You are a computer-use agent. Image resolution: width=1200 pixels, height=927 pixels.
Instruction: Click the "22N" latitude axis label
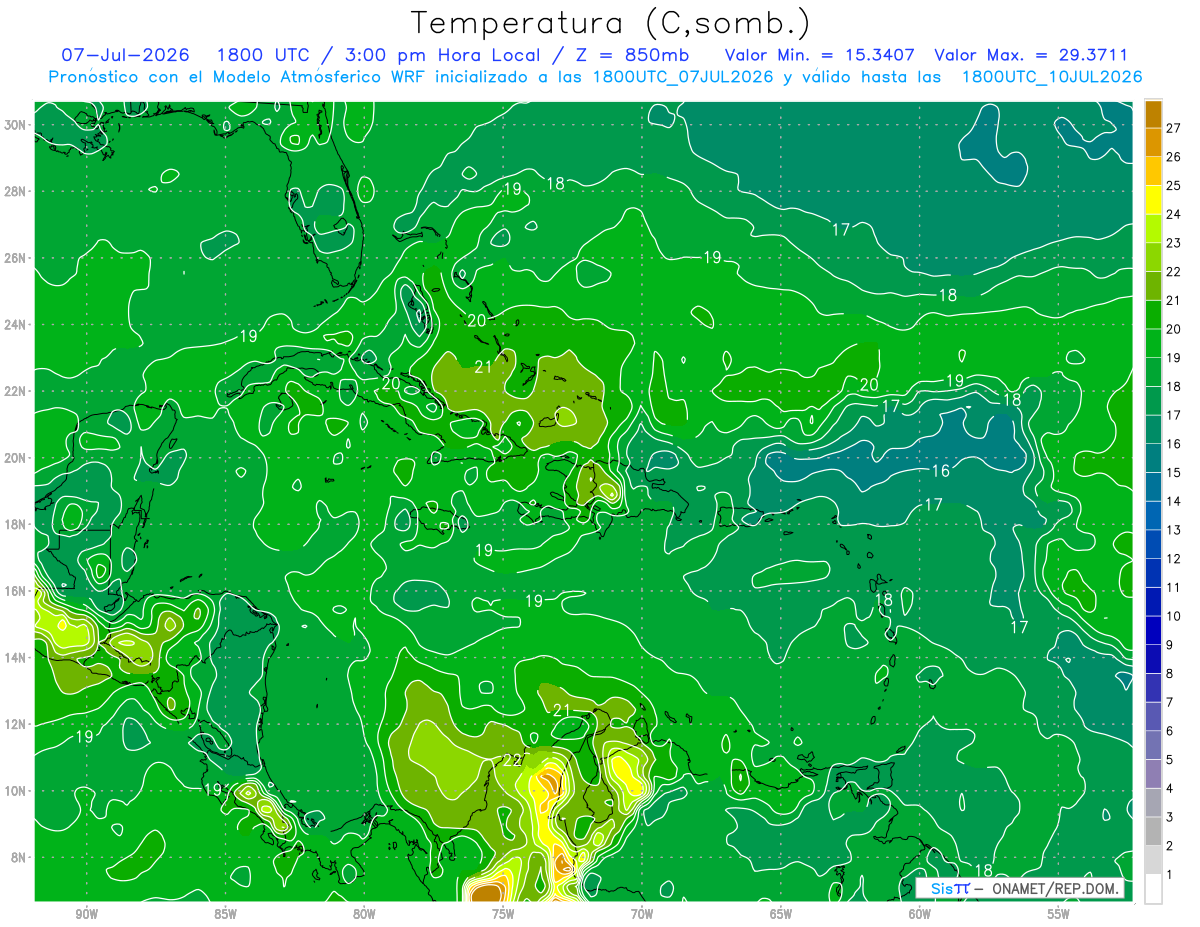tap(16, 391)
